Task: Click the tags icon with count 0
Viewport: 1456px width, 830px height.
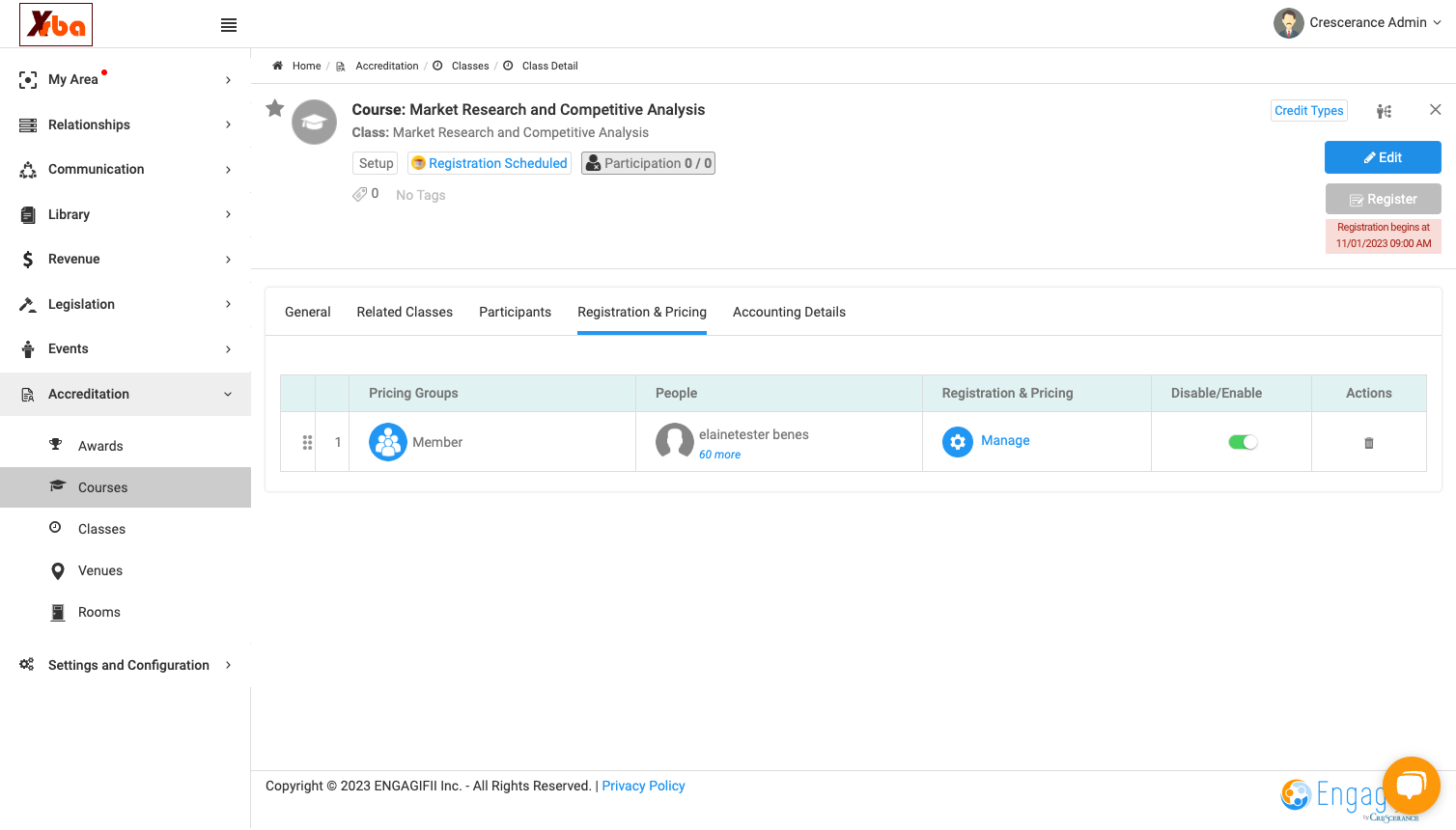Action: click(366, 194)
